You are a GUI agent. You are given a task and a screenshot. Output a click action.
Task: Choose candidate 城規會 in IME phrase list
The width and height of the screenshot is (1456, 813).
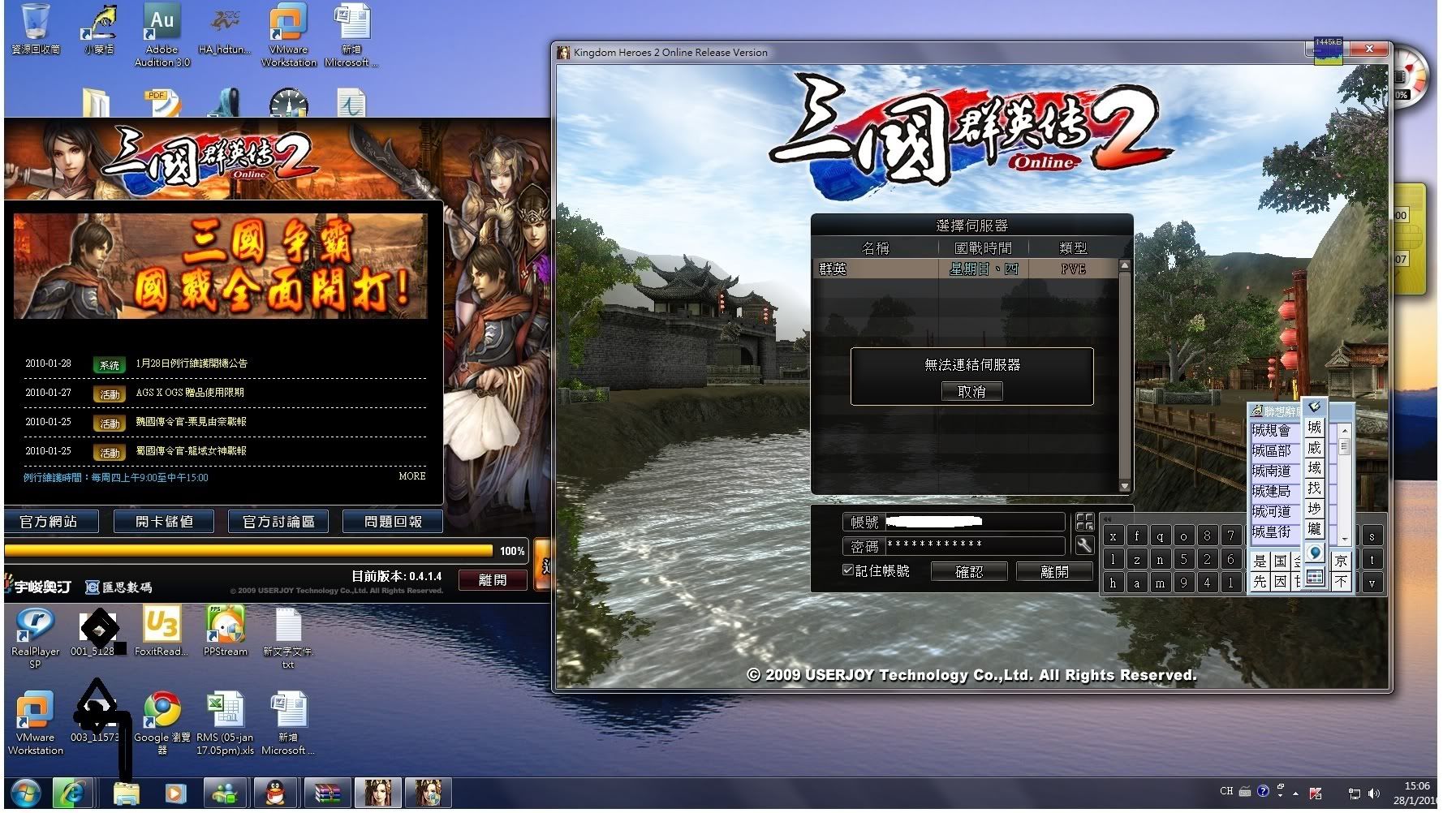(1272, 430)
